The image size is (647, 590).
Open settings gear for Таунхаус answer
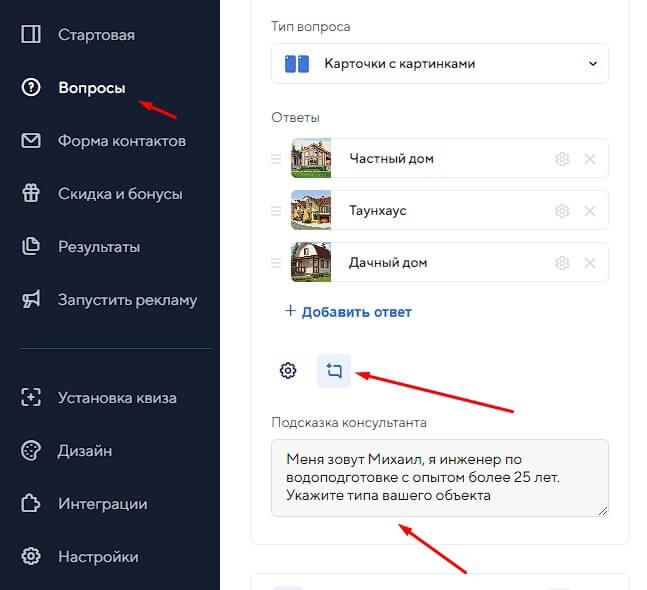coord(562,211)
